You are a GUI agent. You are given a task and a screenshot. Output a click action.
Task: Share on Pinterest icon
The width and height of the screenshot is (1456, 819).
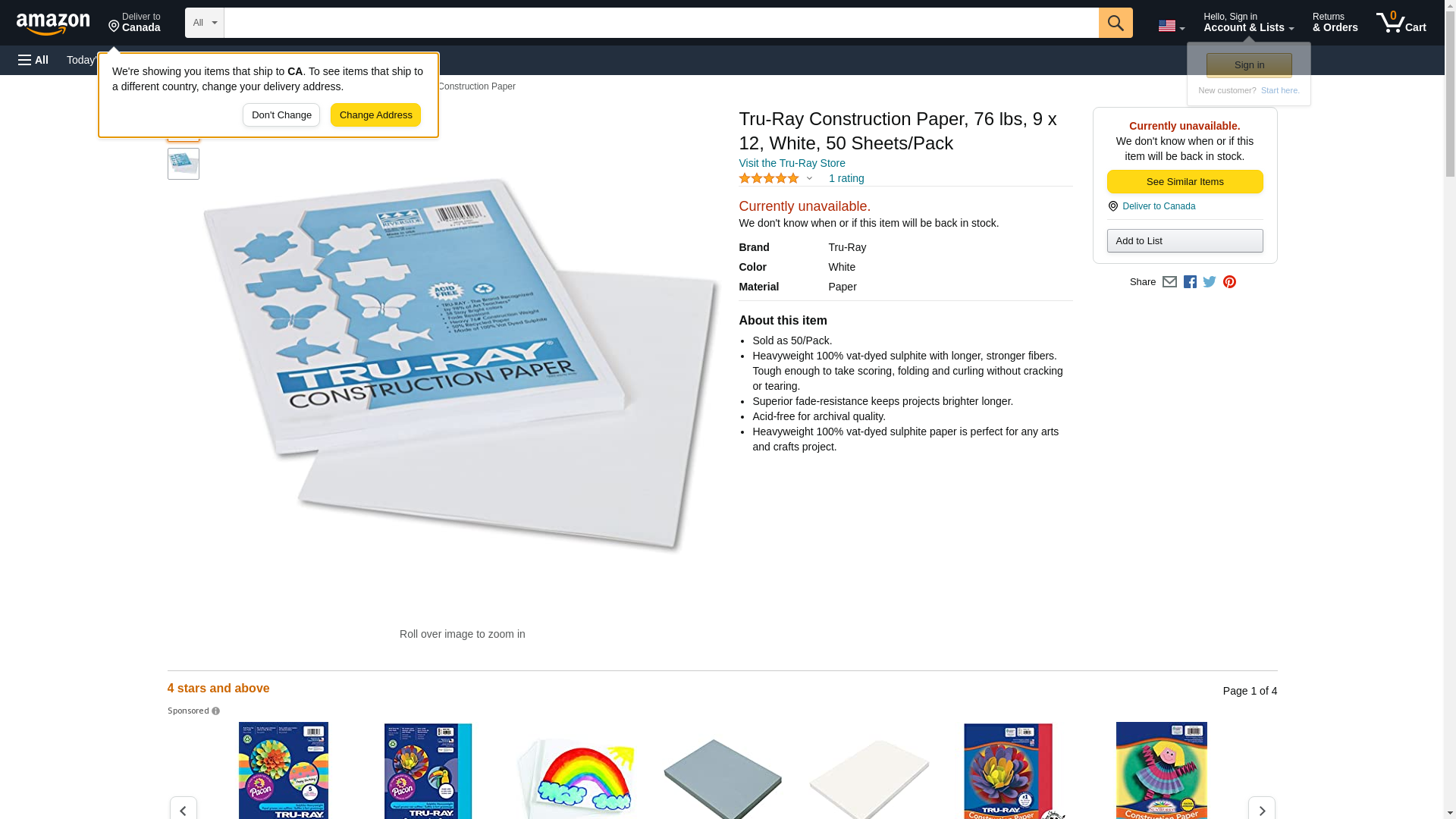click(x=1229, y=282)
